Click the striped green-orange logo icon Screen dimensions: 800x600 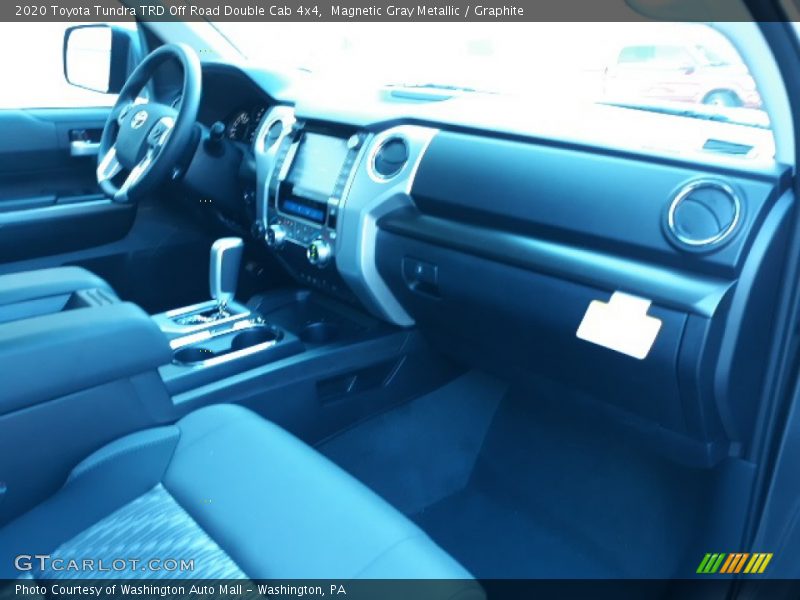734,563
